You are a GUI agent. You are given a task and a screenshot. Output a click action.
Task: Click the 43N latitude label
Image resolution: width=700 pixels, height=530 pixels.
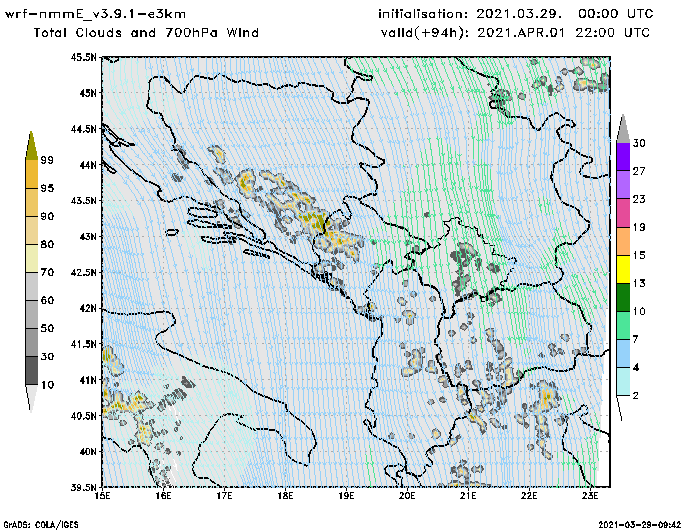coord(88,236)
